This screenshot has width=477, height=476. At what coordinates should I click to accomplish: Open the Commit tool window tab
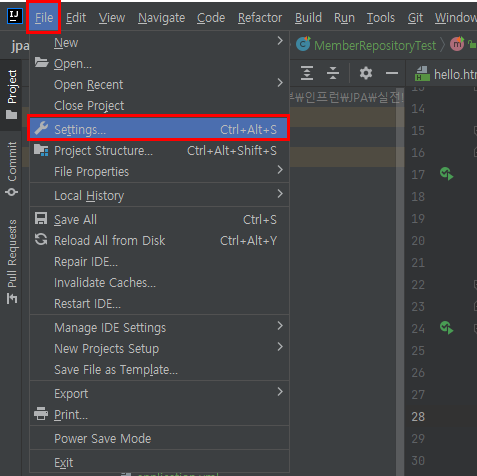click(12, 168)
